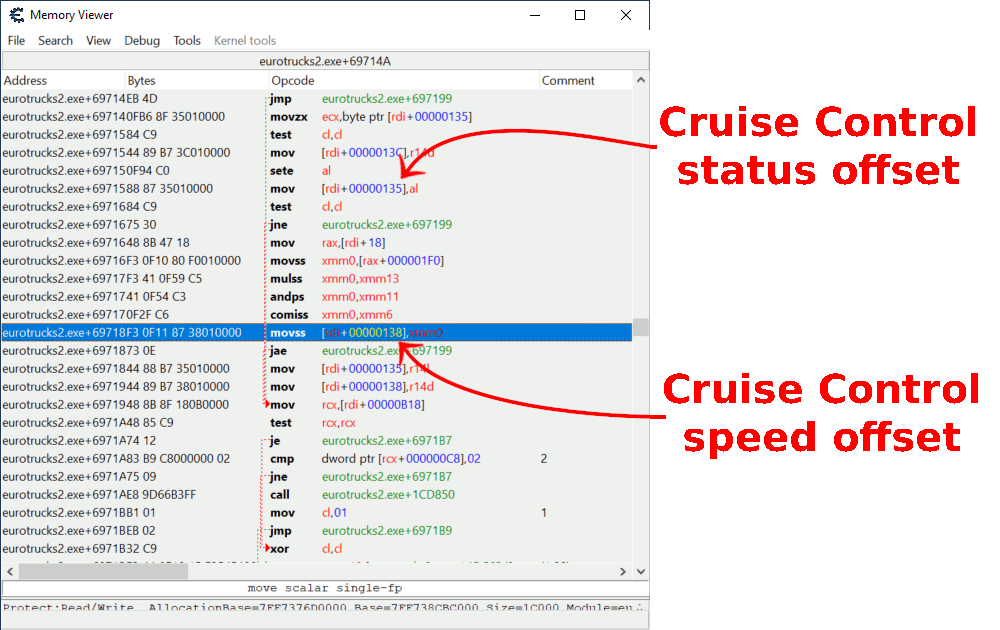Click the 'move scalar single-fp' description bar
1000x630 pixels.
pyautogui.click(x=325, y=588)
